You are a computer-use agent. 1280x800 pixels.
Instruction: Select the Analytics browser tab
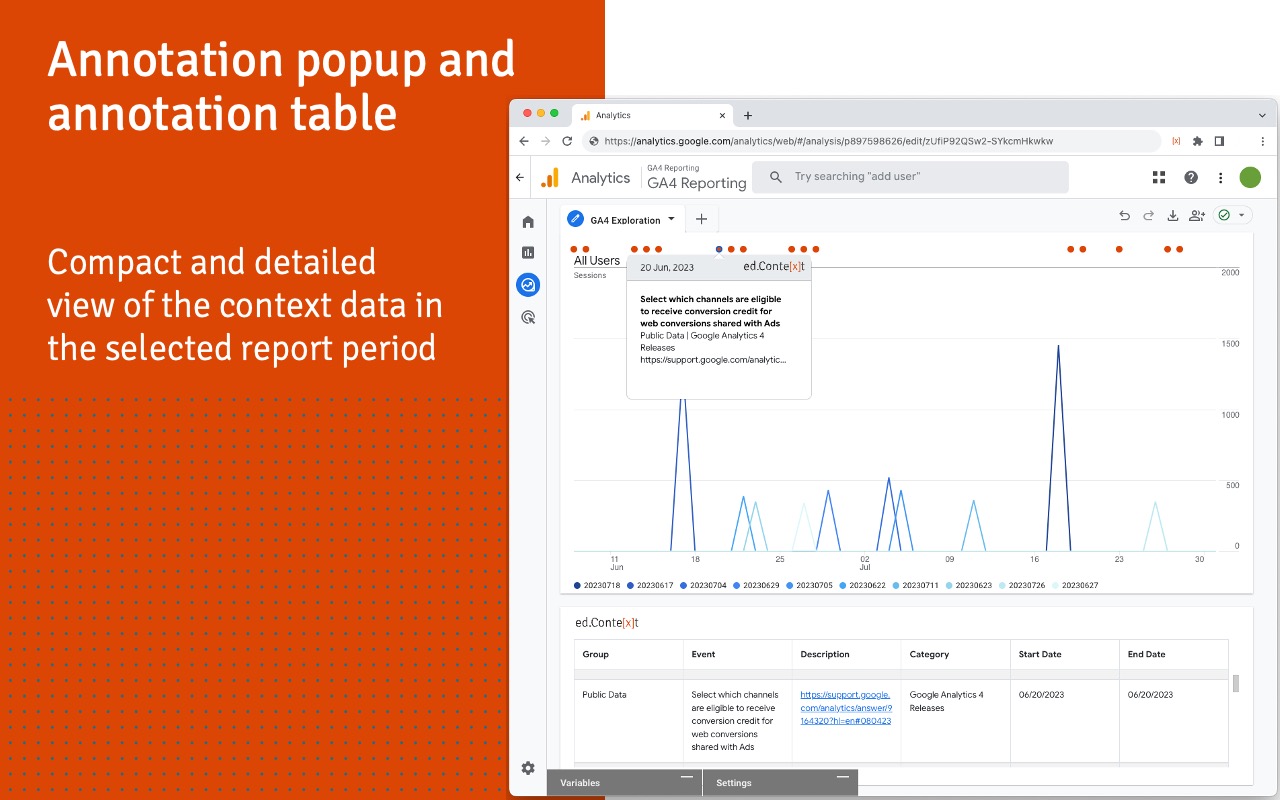650,115
